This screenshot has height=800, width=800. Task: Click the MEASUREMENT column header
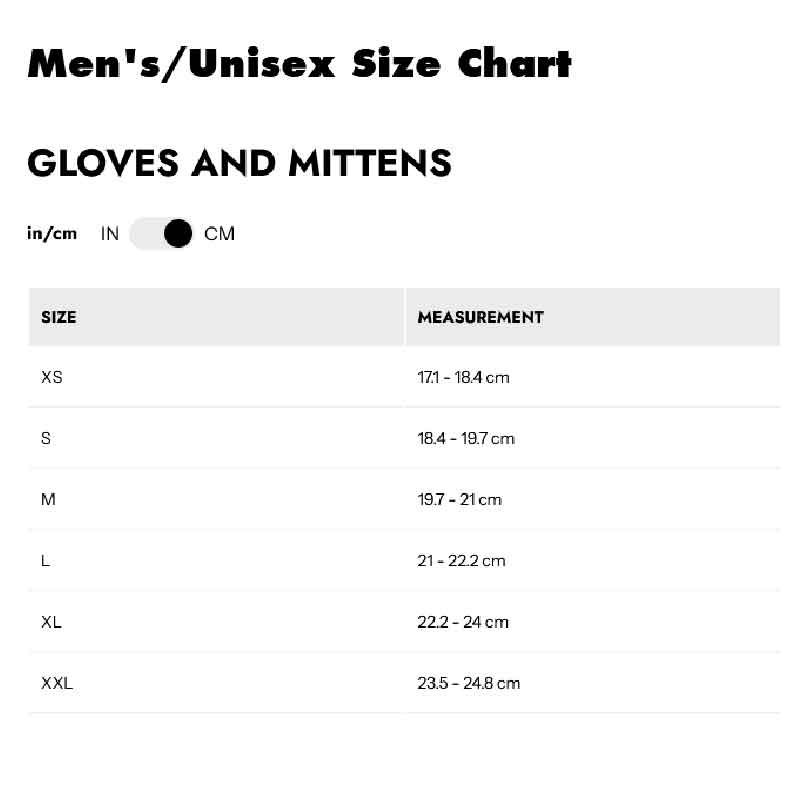coord(480,317)
